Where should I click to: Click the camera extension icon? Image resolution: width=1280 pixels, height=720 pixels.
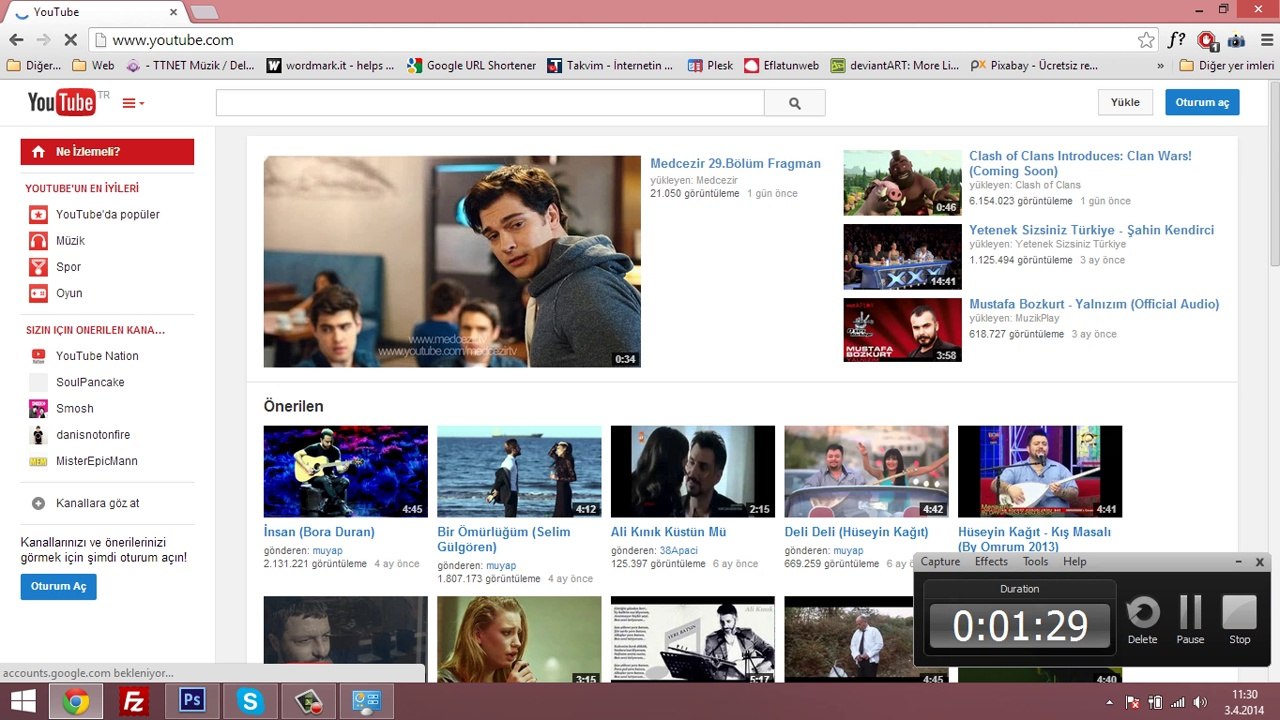pyautogui.click(x=1236, y=40)
